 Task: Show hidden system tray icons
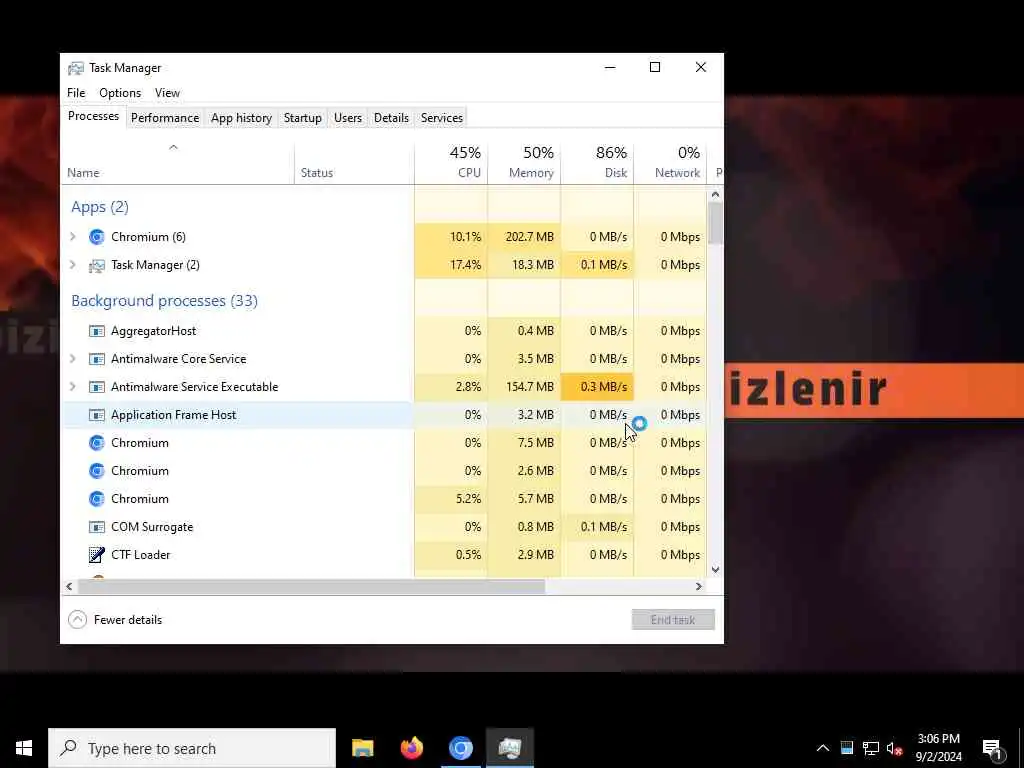coord(823,748)
